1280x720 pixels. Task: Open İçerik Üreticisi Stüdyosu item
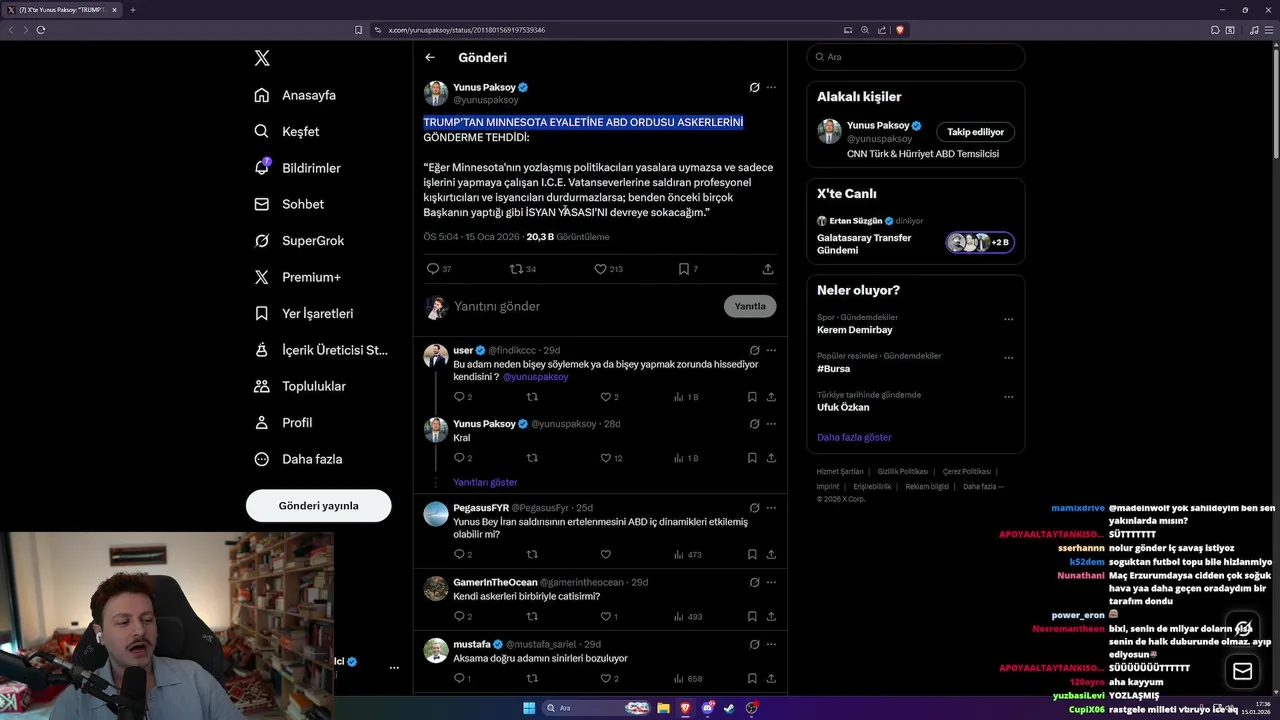(x=320, y=350)
